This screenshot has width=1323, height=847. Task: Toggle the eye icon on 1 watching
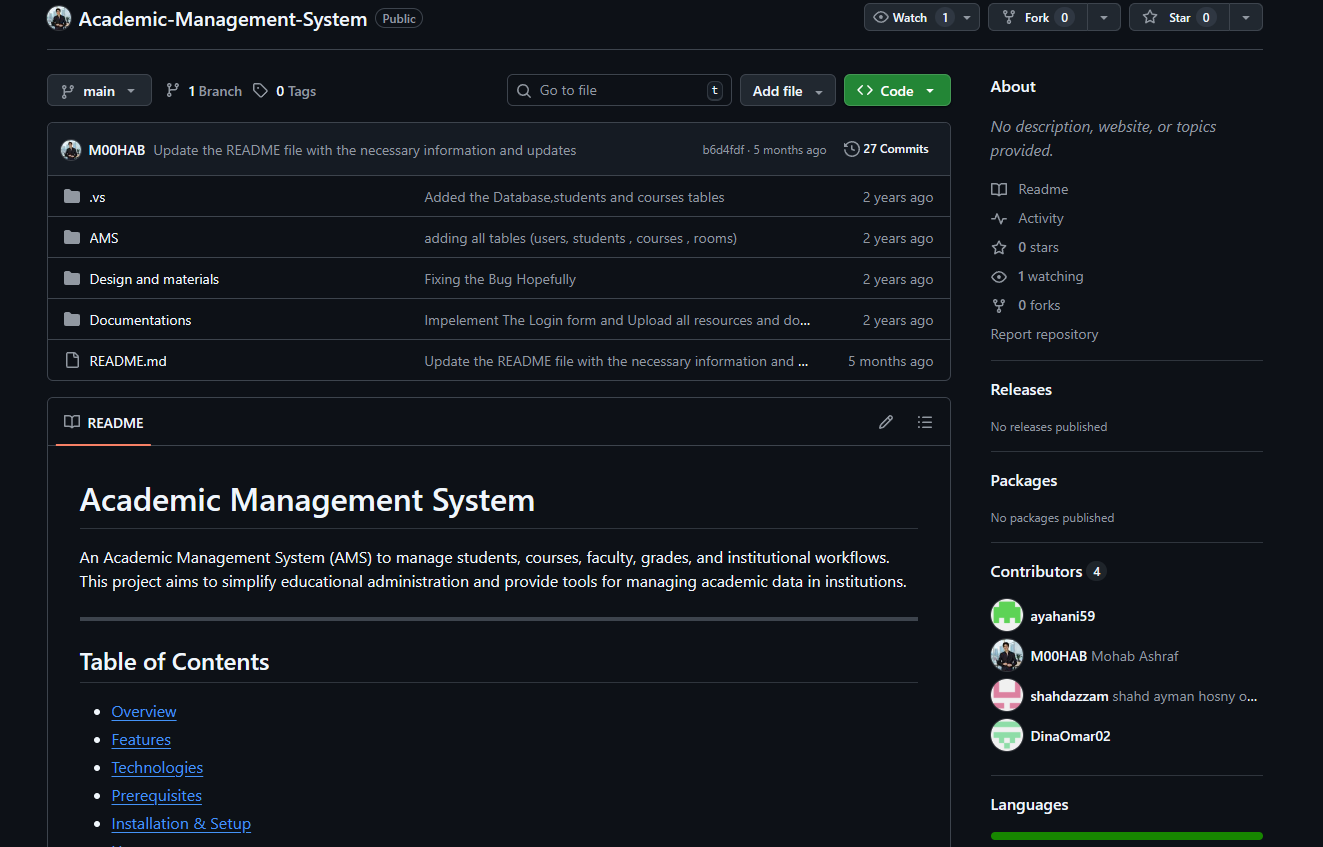pyautogui.click(x=998, y=276)
